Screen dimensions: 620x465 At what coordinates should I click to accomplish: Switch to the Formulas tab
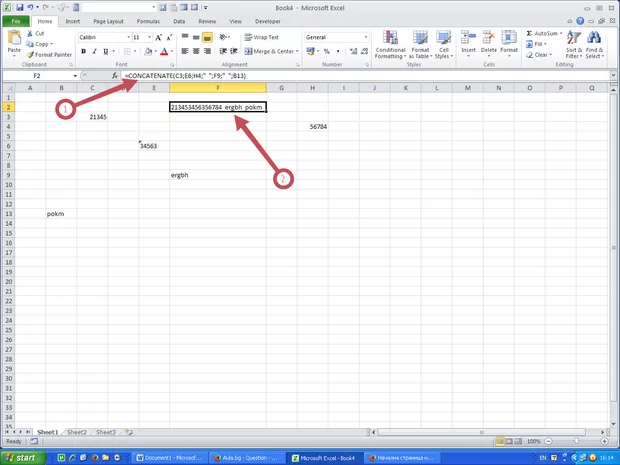pyautogui.click(x=148, y=21)
